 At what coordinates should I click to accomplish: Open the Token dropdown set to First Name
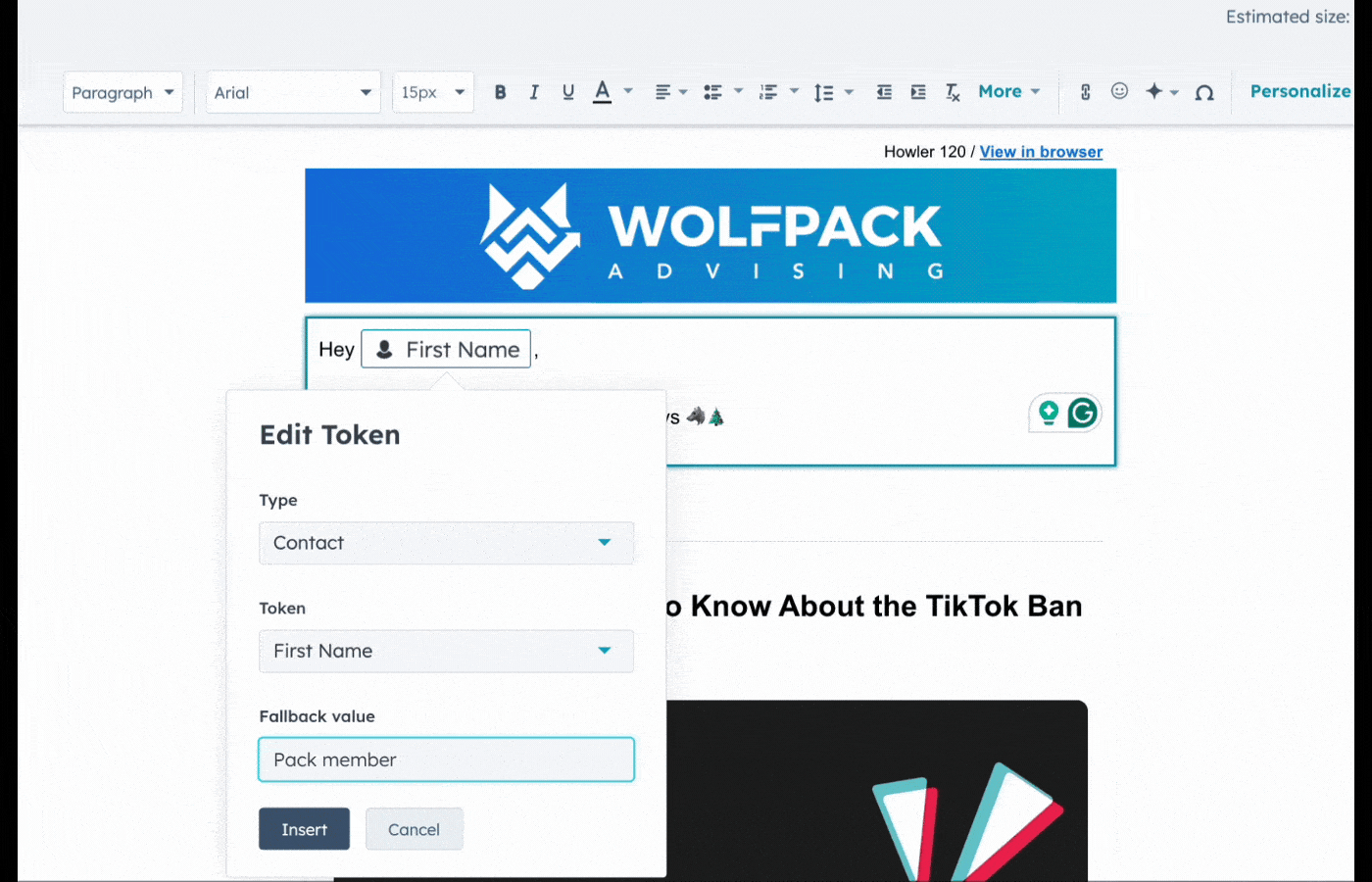click(446, 651)
